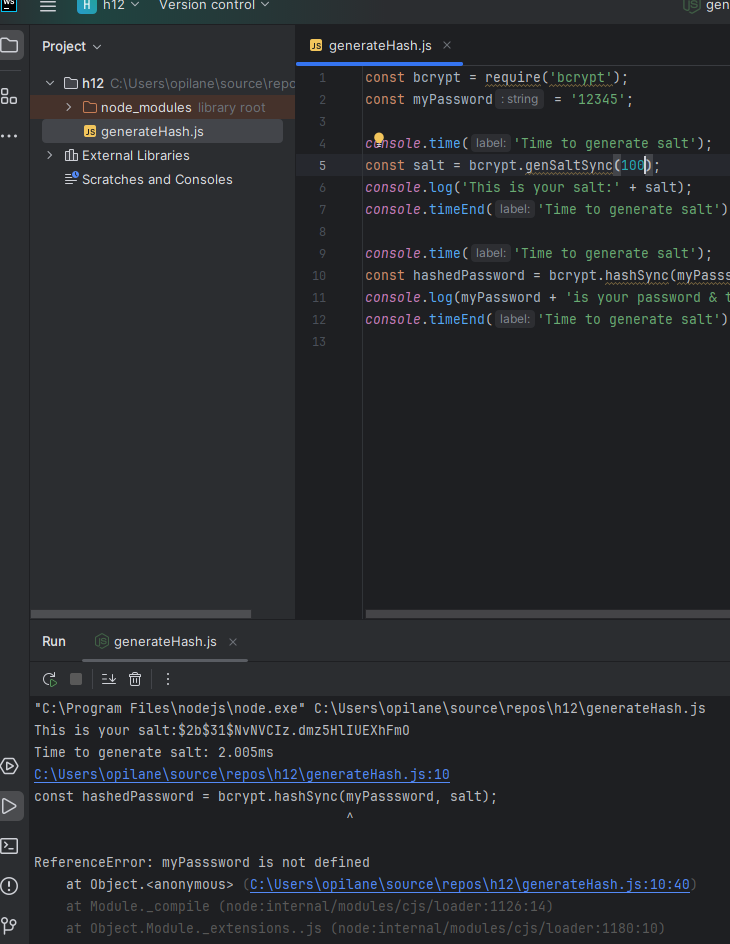Click line number 5 in gutter

tap(323, 166)
